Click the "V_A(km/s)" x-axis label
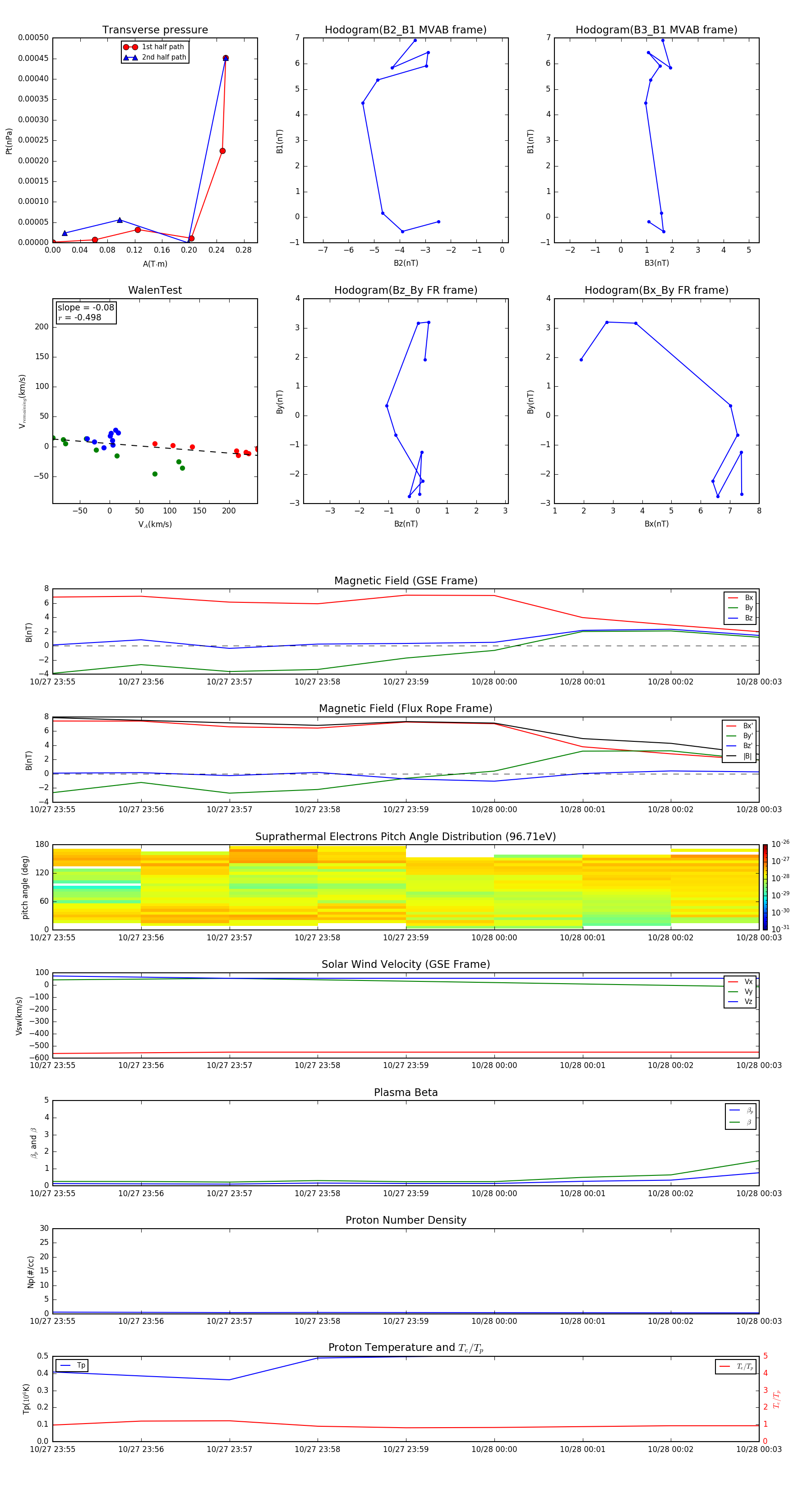This screenshot has width=812, height=1489. 155,524
